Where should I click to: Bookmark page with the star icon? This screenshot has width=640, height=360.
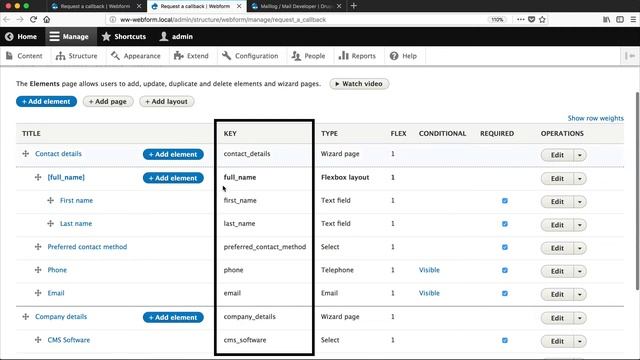point(542,19)
